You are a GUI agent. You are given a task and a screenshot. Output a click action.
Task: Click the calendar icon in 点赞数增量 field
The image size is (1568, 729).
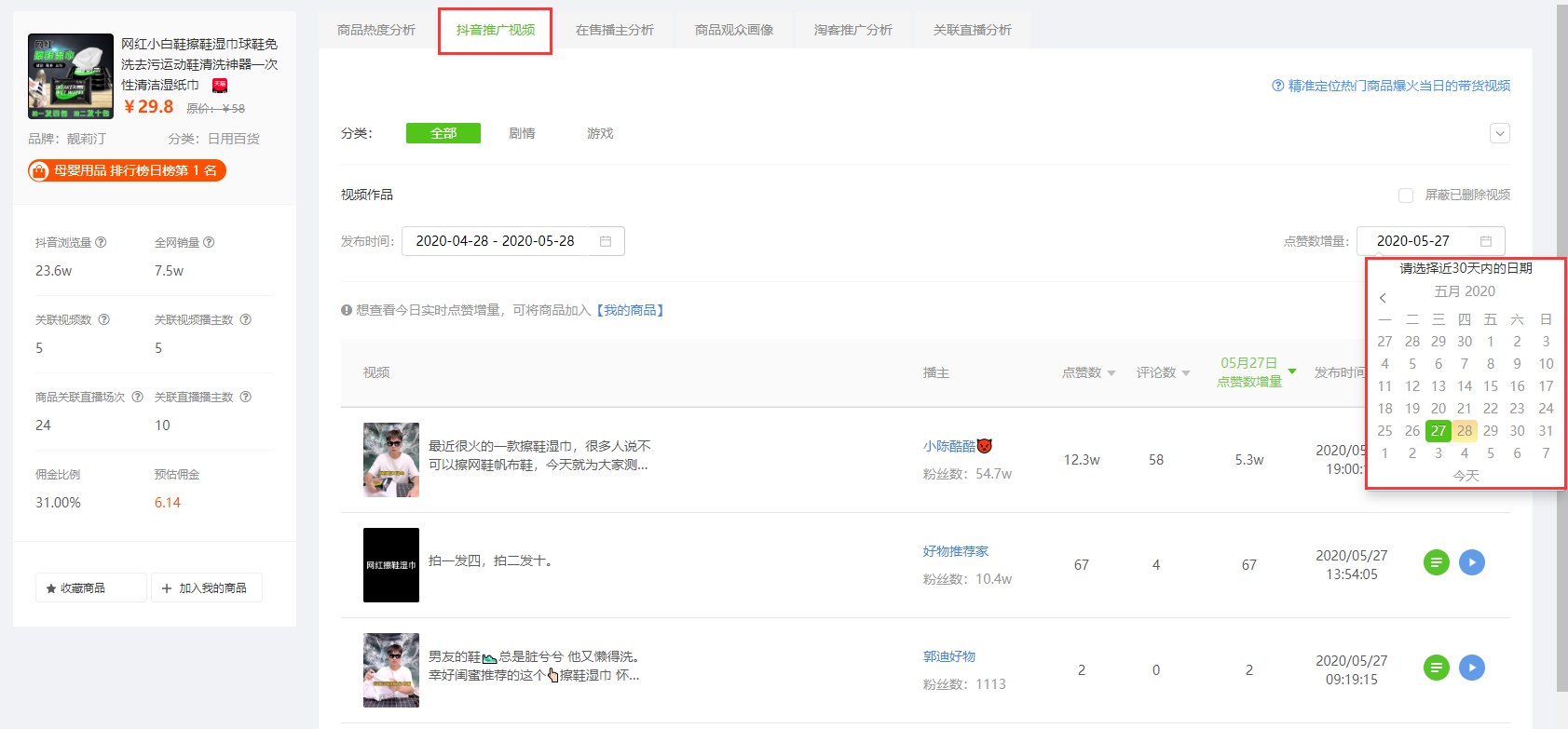pyautogui.click(x=1486, y=241)
